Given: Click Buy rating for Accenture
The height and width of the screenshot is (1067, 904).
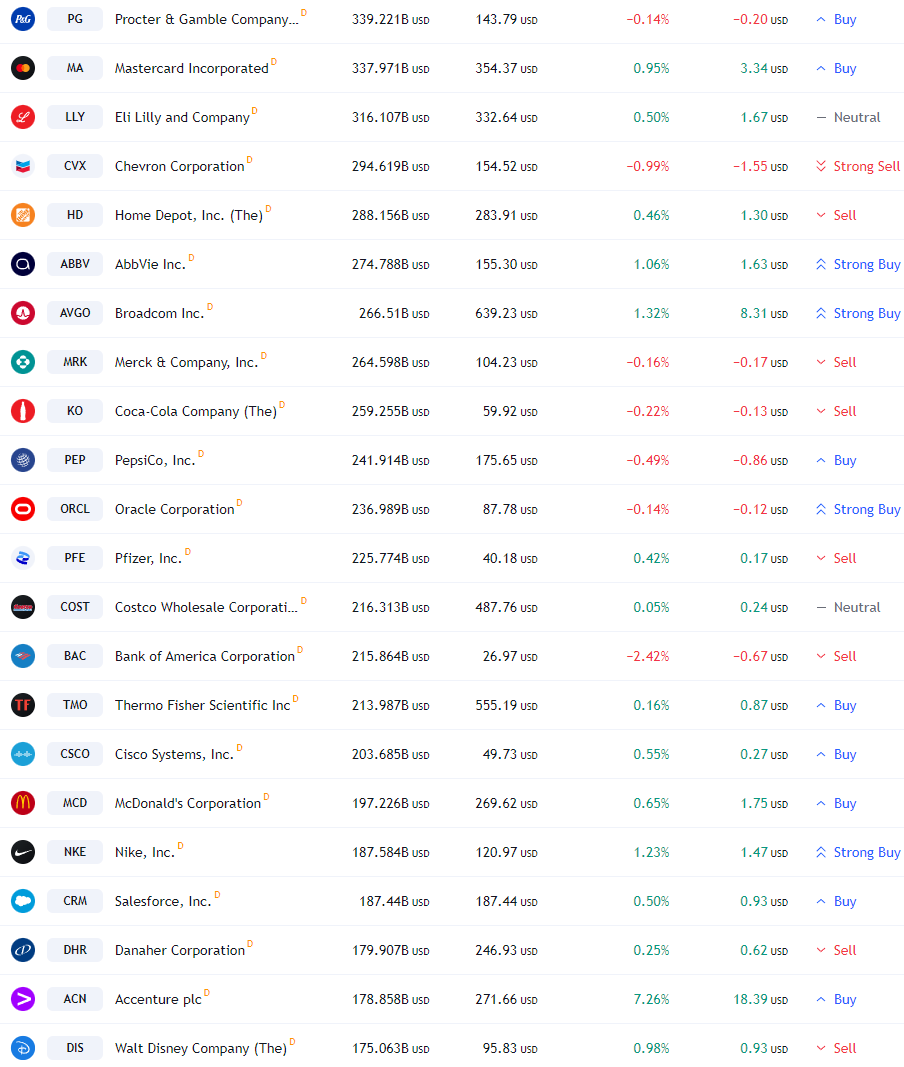Looking at the screenshot, I should coord(836,1000).
